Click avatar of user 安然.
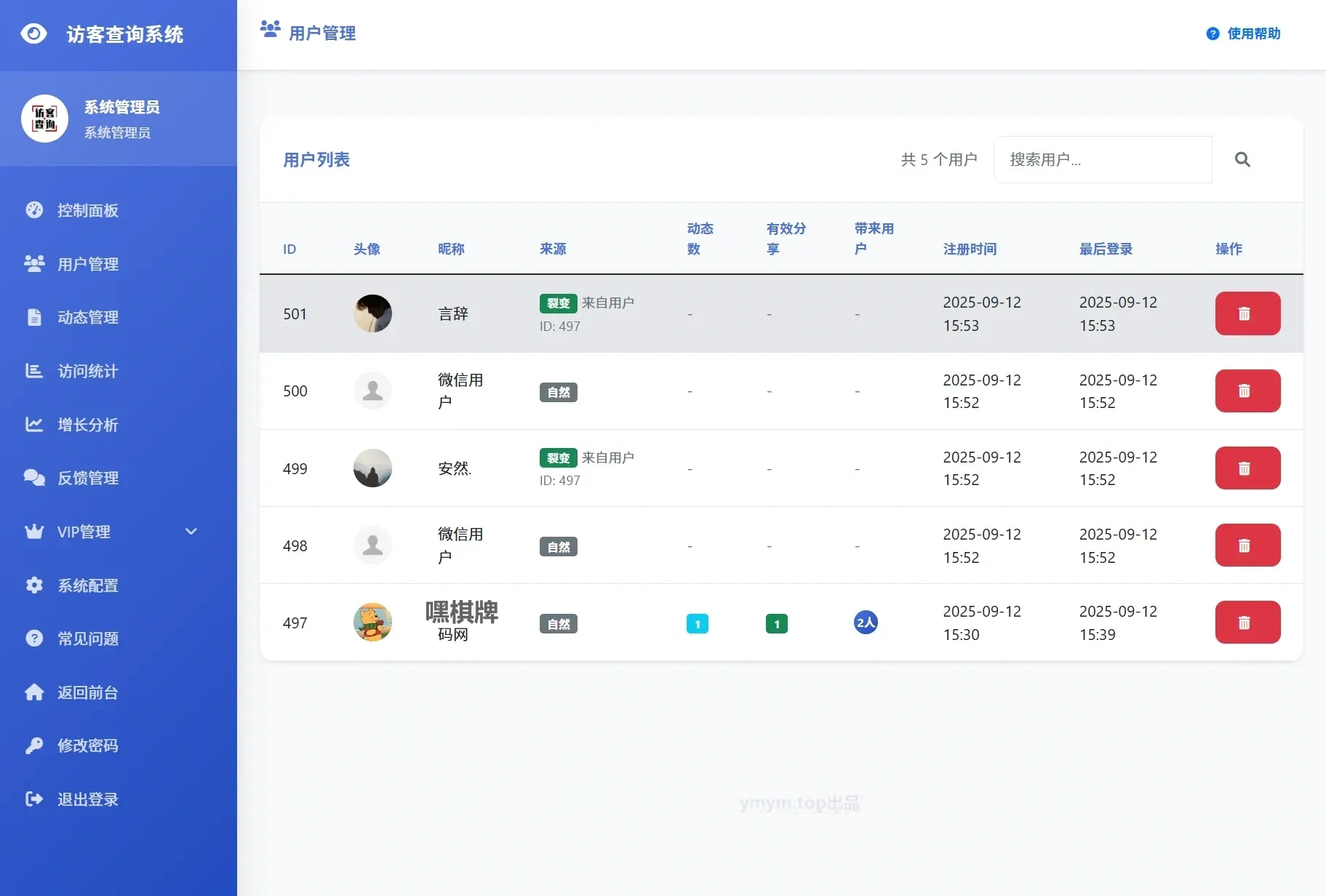The width and height of the screenshot is (1326, 896). (x=372, y=468)
